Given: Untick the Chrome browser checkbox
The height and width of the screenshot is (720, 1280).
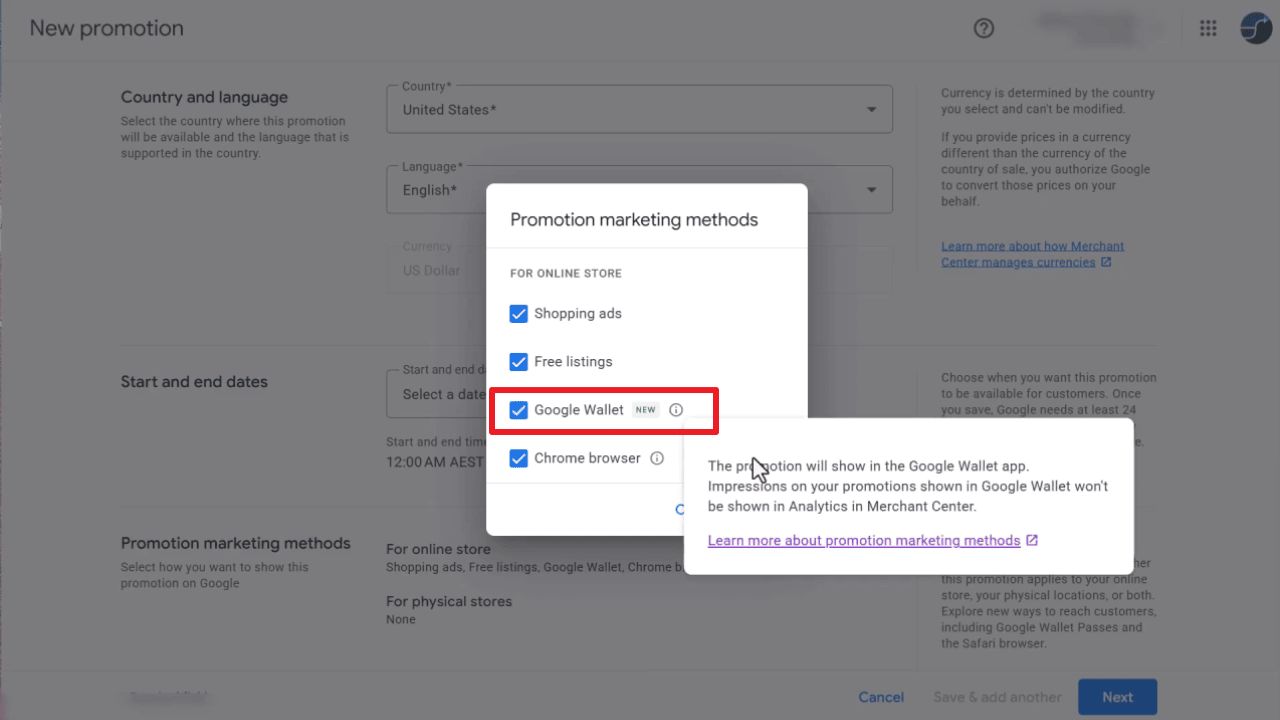Looking at the screenshot, I should [x=518, y=458].
